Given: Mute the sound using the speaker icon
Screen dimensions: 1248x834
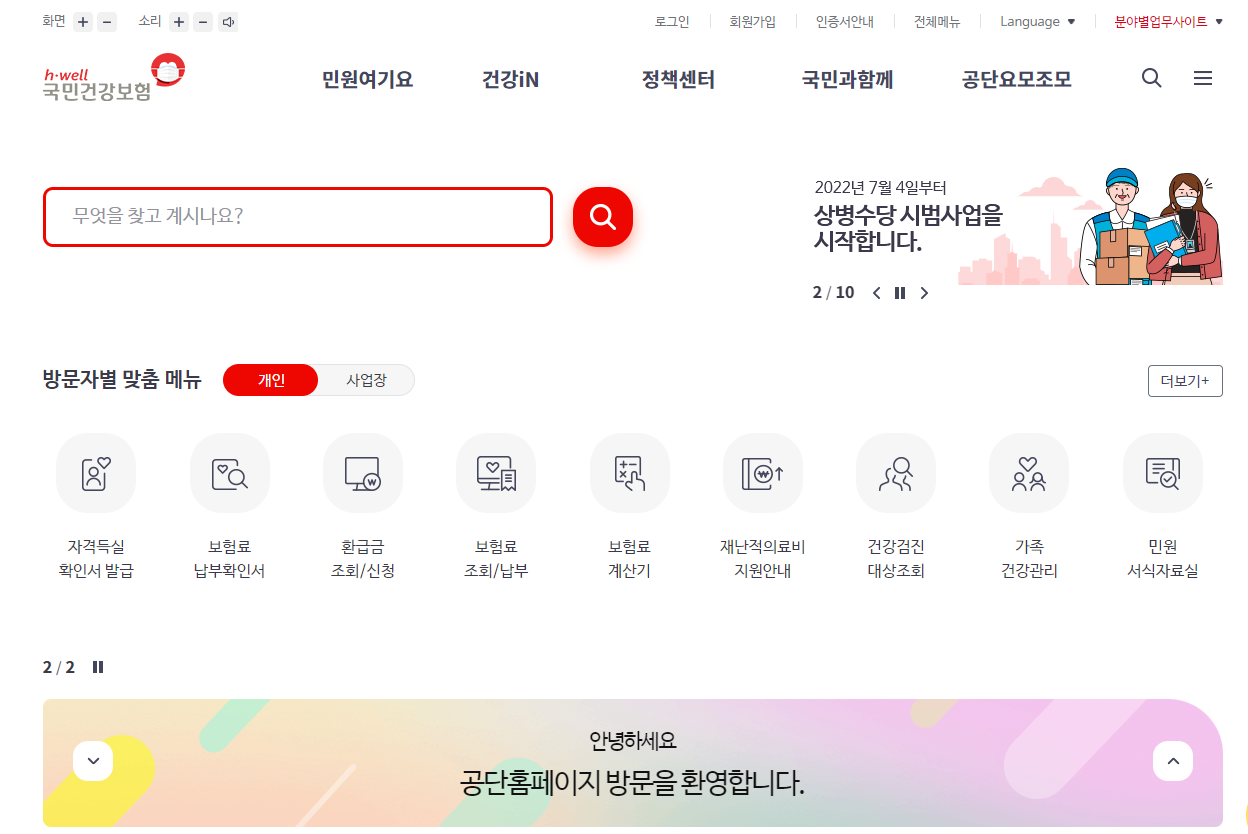Looking at the screenshot, I should point(228,21).
